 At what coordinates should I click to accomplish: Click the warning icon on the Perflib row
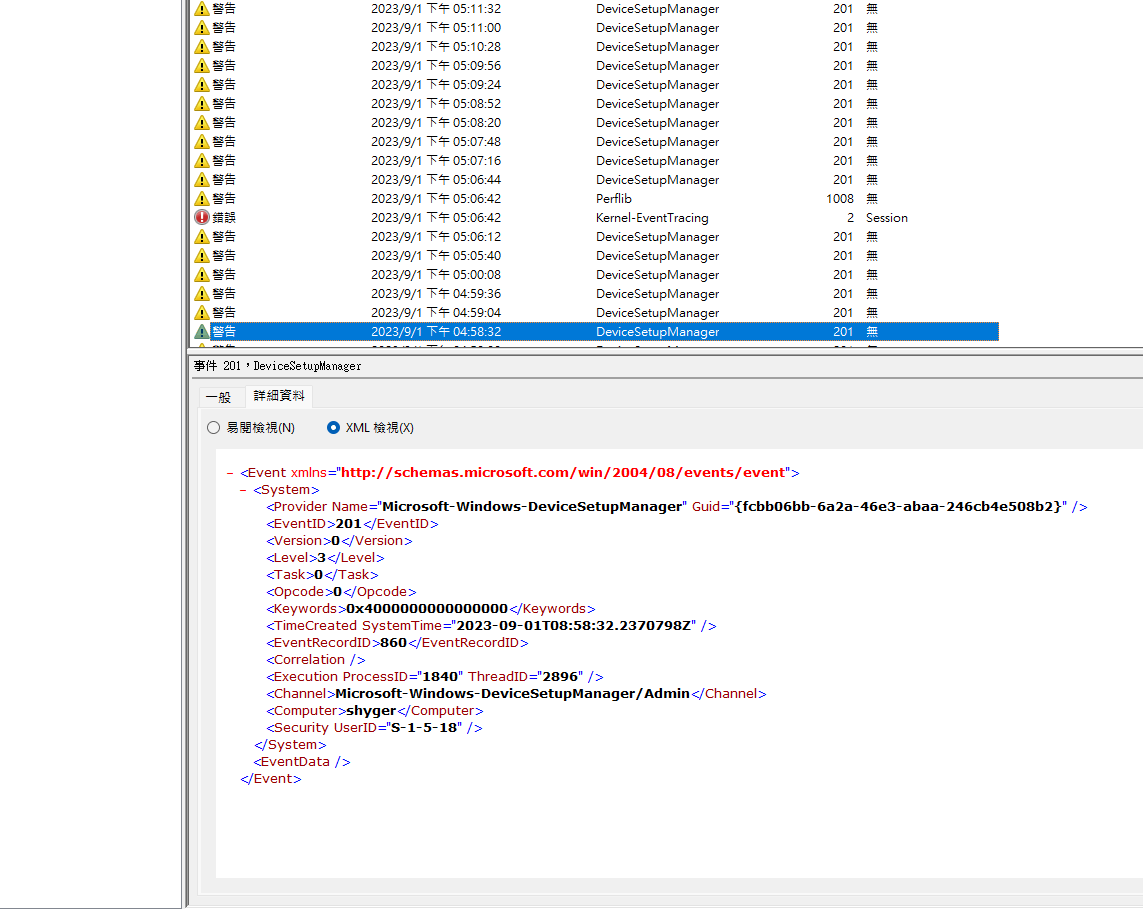tap(202, 198)
